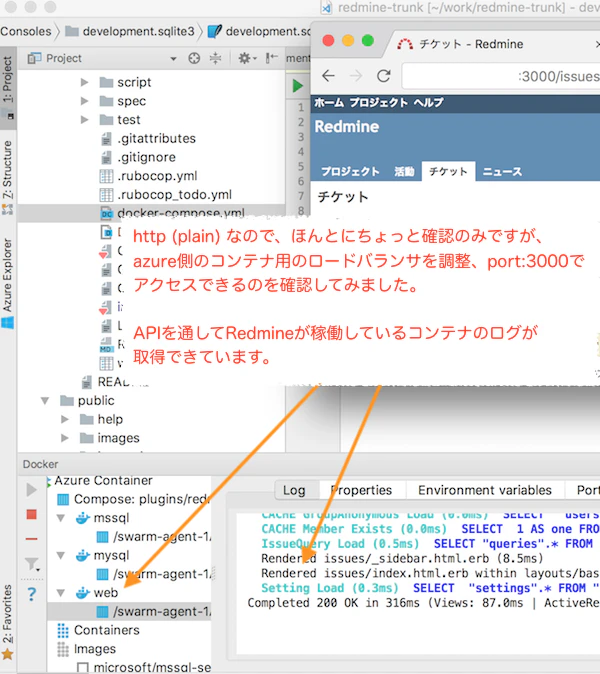This screenshot has height=674, width=600.
Task: Click the hide Project panel icon
Action: click(x=272, y=58)
